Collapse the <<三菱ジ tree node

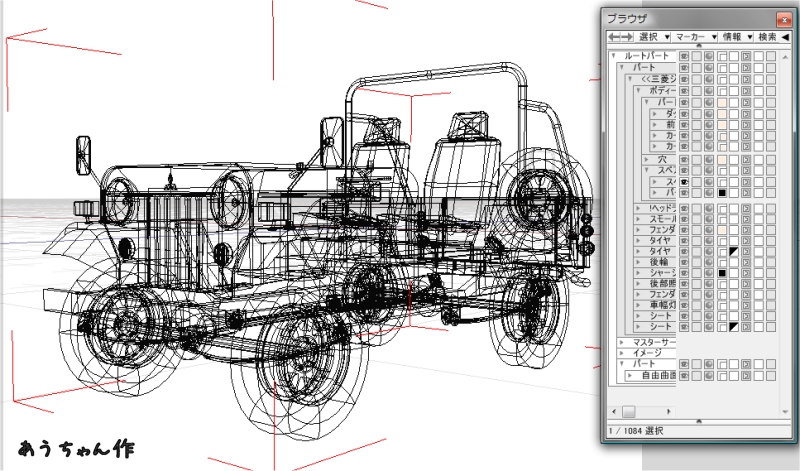coord(631,79)
